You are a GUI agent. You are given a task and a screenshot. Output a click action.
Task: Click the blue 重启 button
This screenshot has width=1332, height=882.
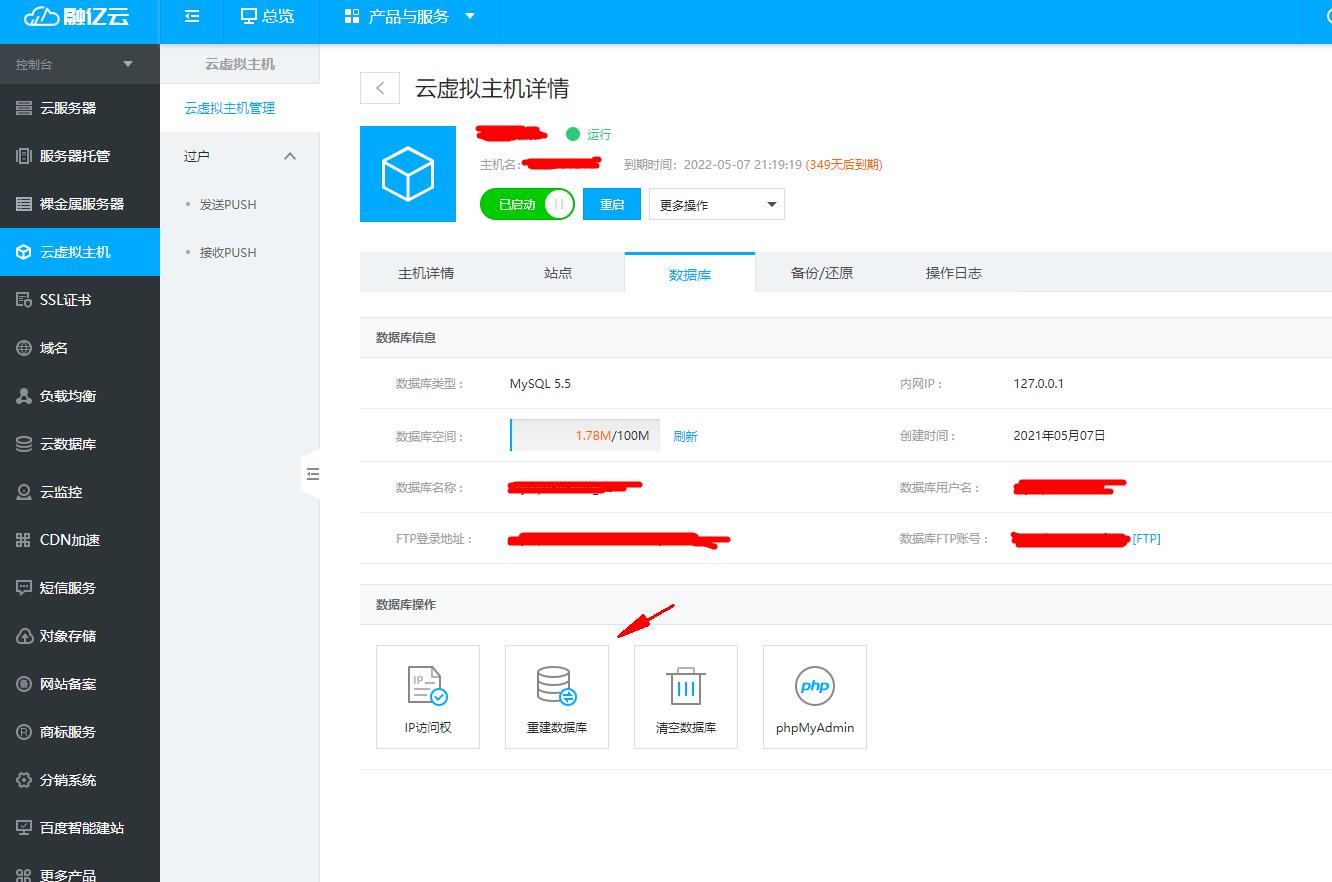pyautogui.click(x=611, y=204)
